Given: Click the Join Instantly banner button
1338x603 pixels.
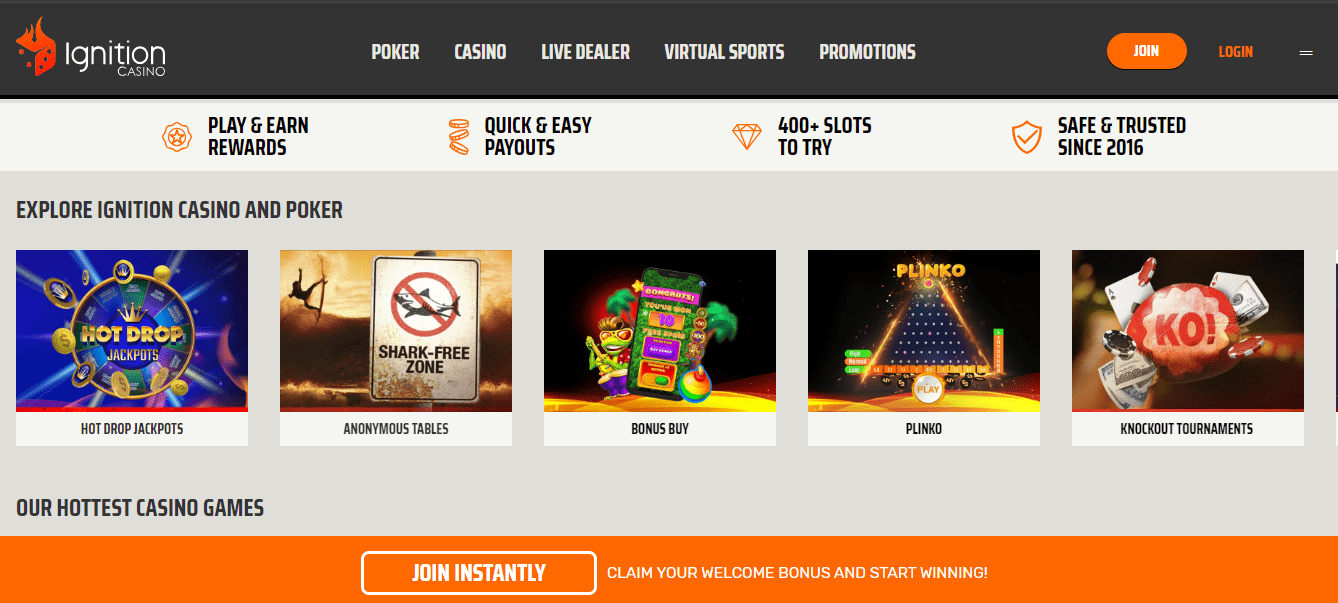Looking at the screenshot, I should [x=479, y=573].
